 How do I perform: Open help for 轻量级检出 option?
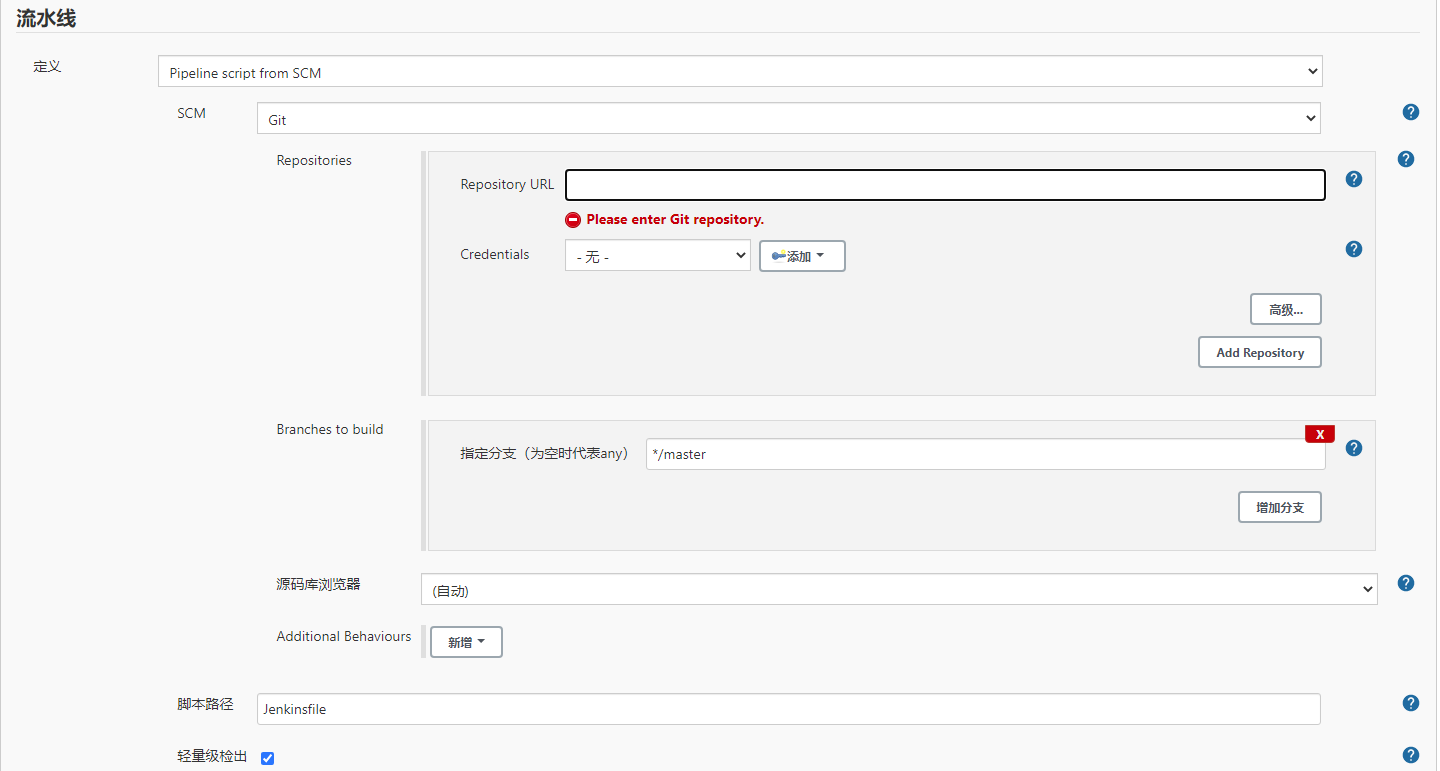(1411, 755)
